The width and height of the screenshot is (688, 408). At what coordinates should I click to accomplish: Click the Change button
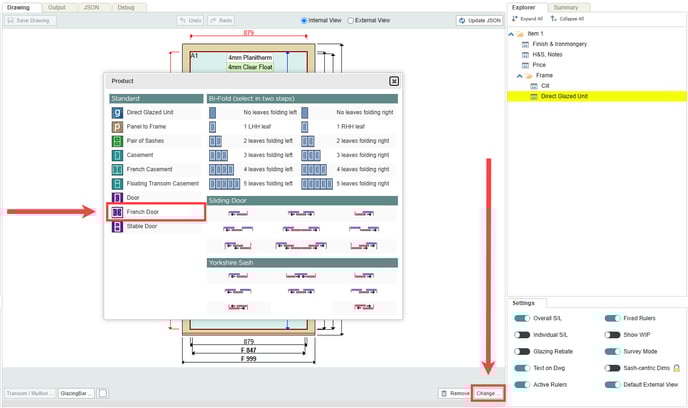[x=487, y=394]
